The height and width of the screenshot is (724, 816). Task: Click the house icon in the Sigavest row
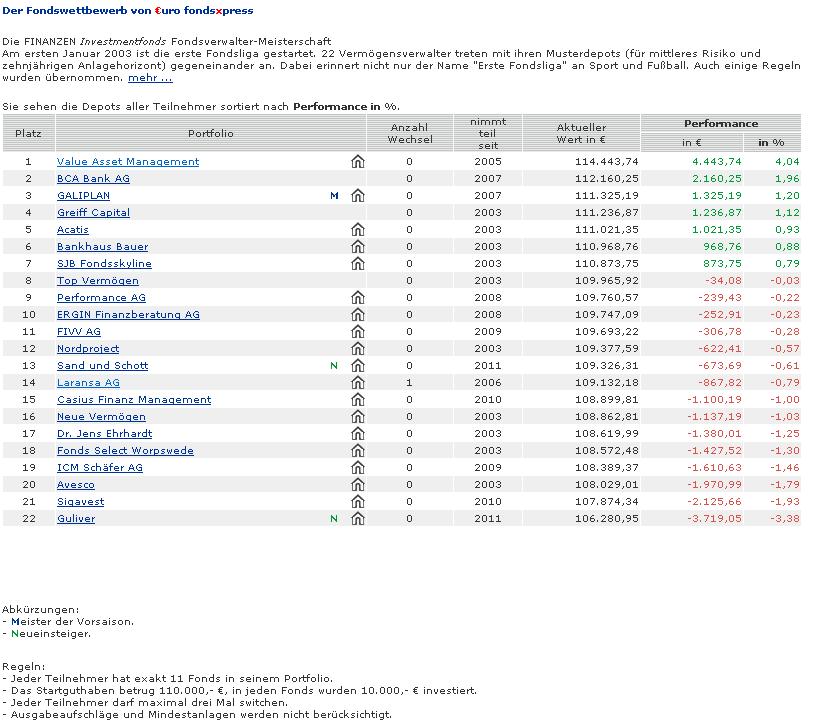(358, 502)
